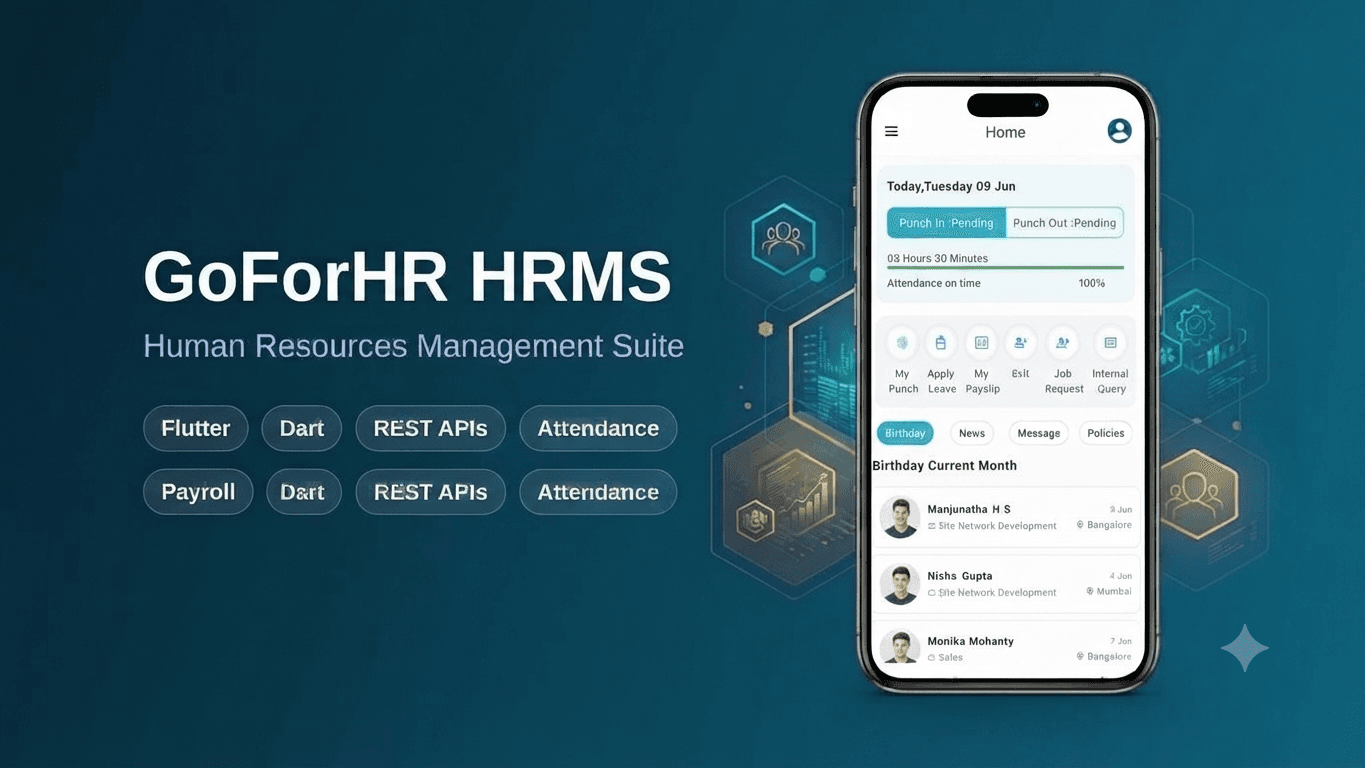The height and width of the screenshot is (768, 1365).
Task: Click 'Site Network Development' under Manjunatha H S
Action: [997, 525]
